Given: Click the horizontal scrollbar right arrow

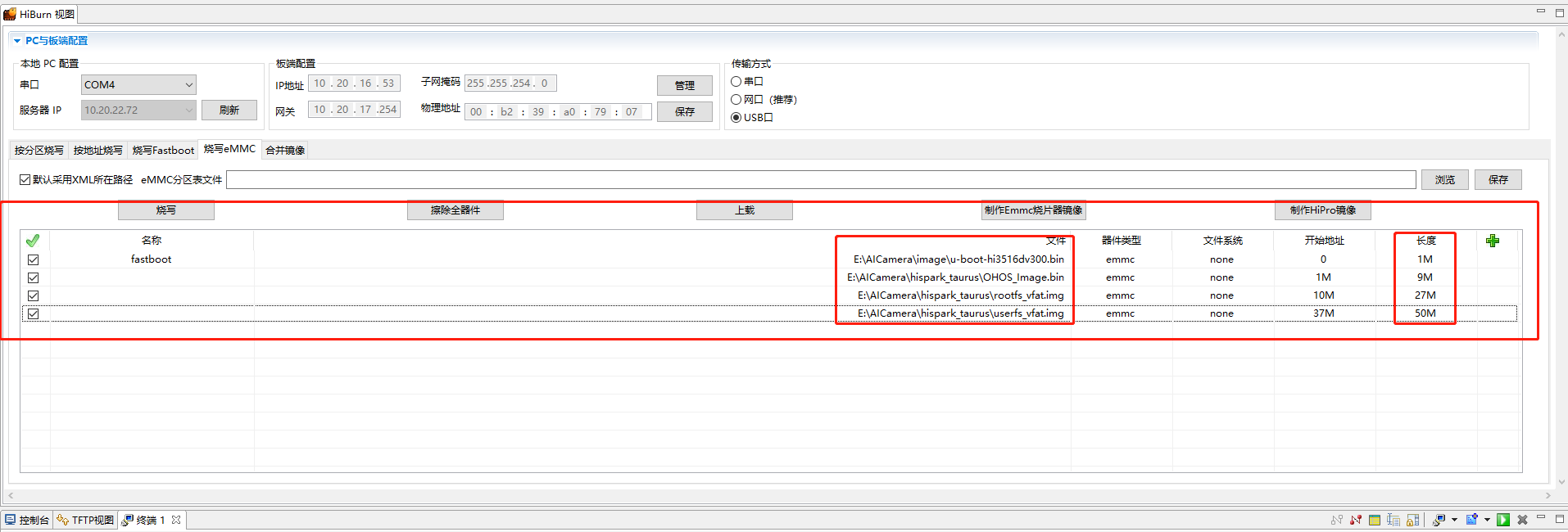Looking at the screenshot, I should [x=1548, y=496].
